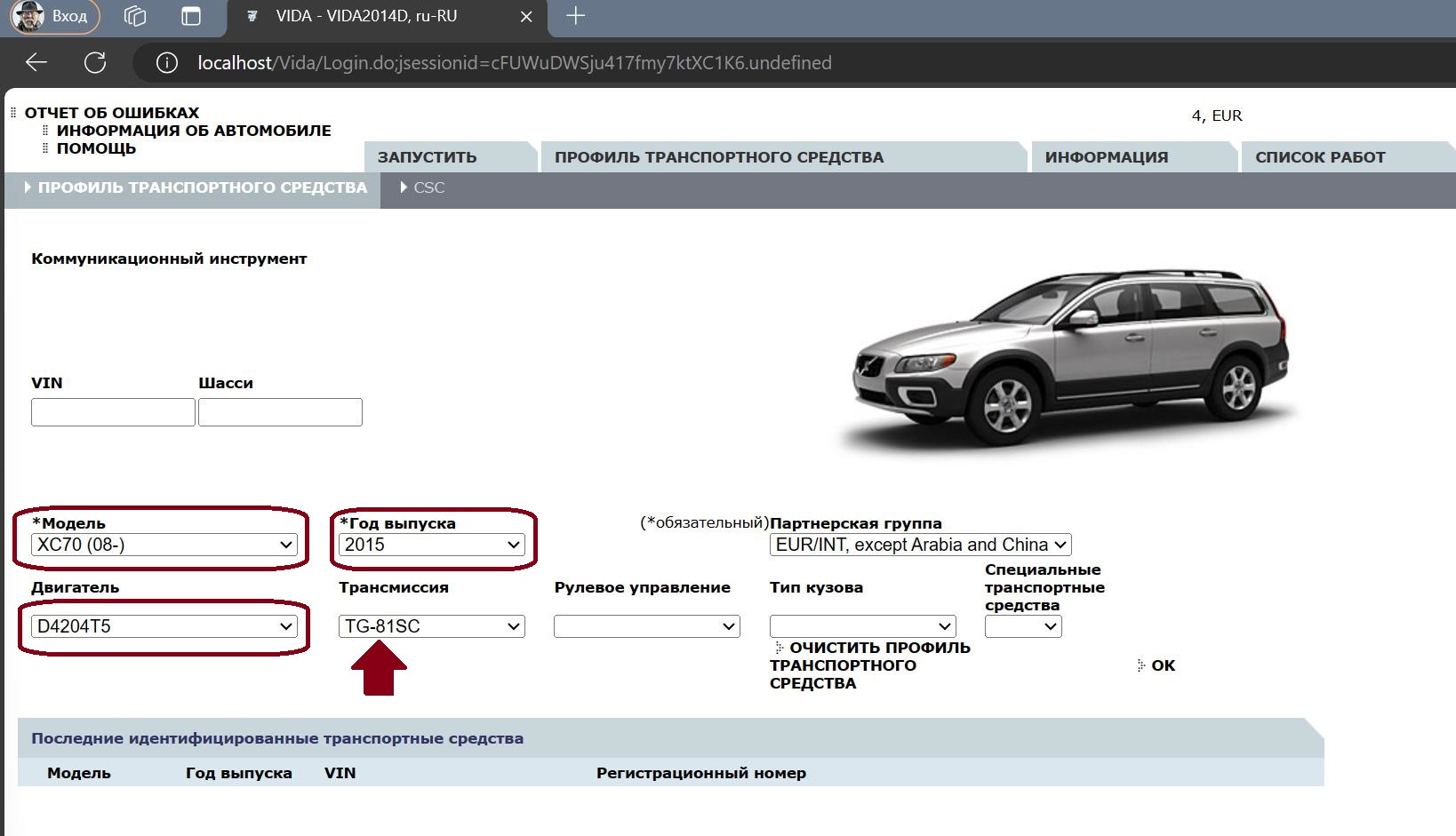Switch to the ИНФОРМАЦИЯ tab
1456x836 pixels.
click(x=1133, y=157)
